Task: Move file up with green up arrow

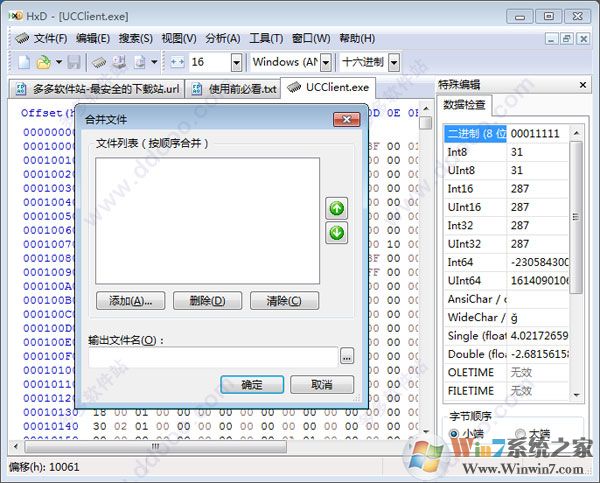Action: [x=336, y=209]
